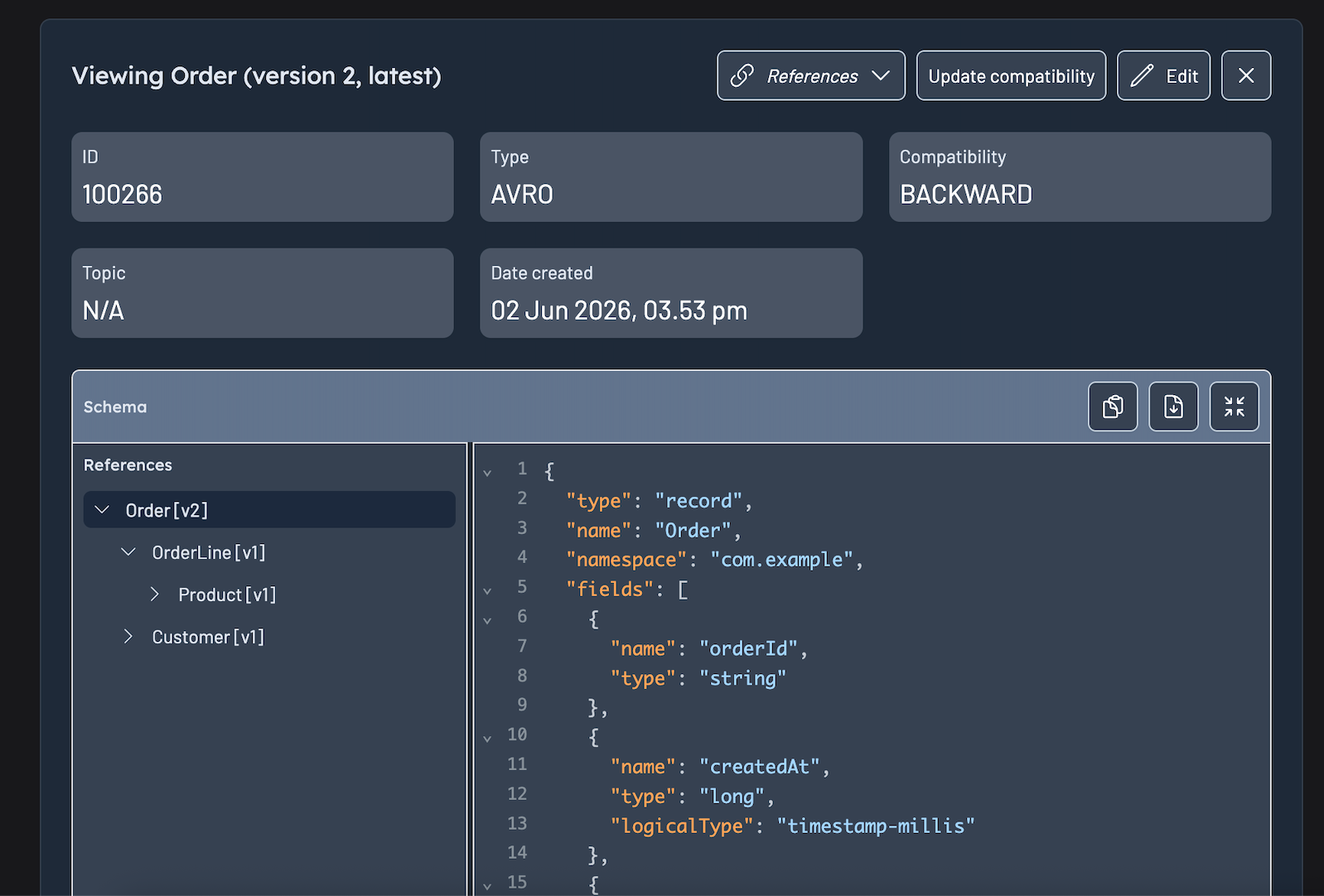Click the Topic value N/A
The image size is (1324, 896).
(x=104, y=311)
